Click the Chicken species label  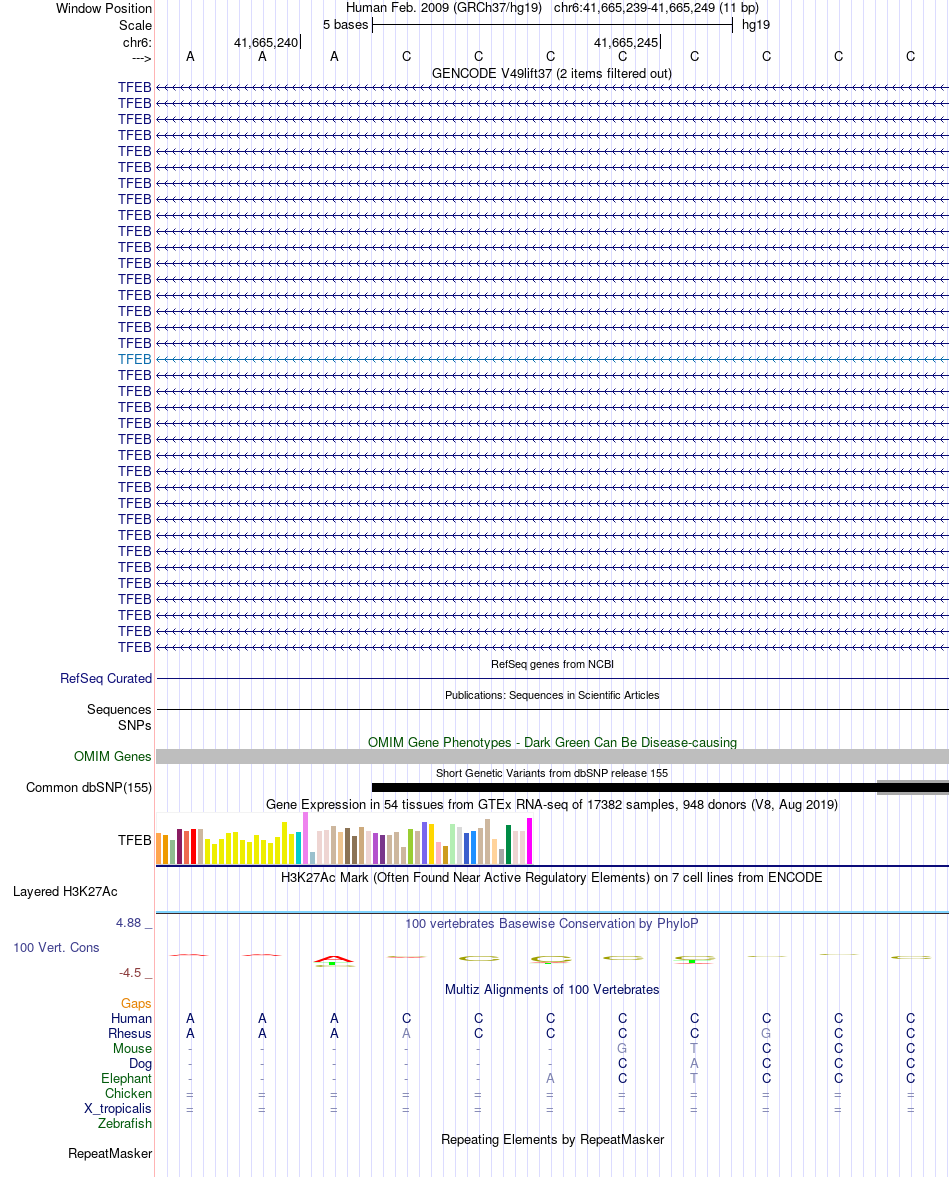pyautogui.click(x=128, y=1094)
